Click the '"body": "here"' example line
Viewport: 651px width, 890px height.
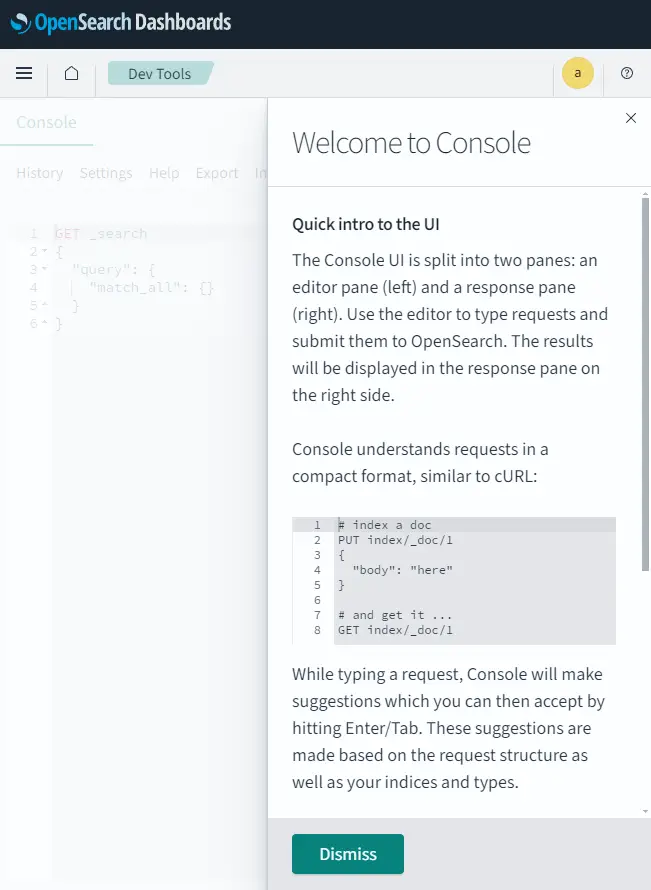point(402,570)
